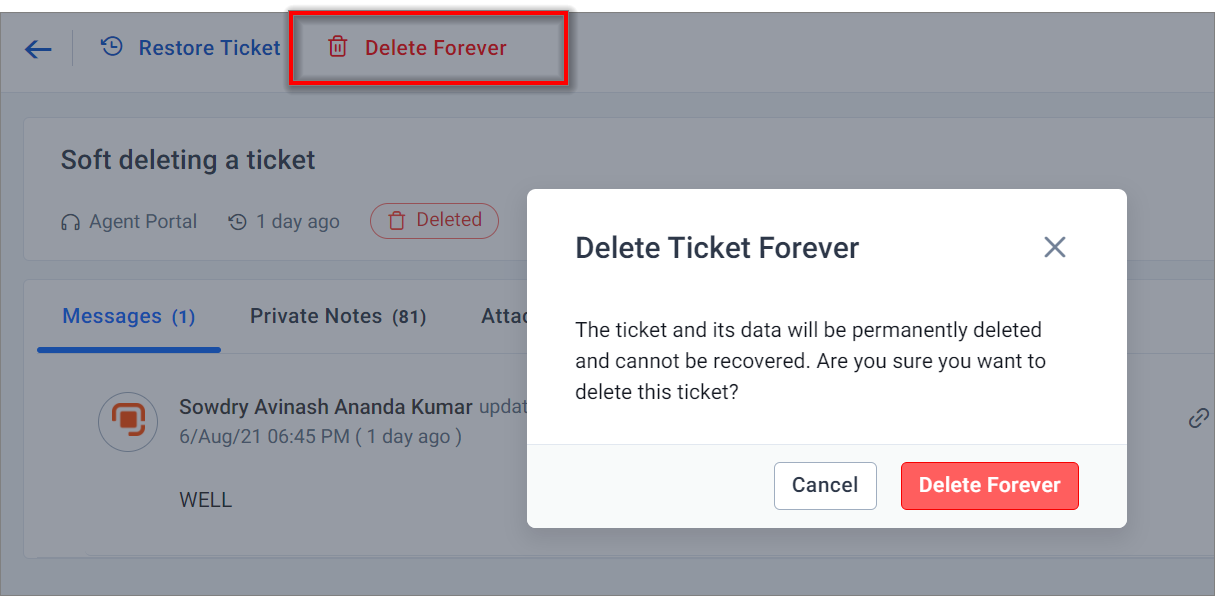Click the ticket title Soft deleting a ticket
This screenshot has width=1215, height=596.
188,160
